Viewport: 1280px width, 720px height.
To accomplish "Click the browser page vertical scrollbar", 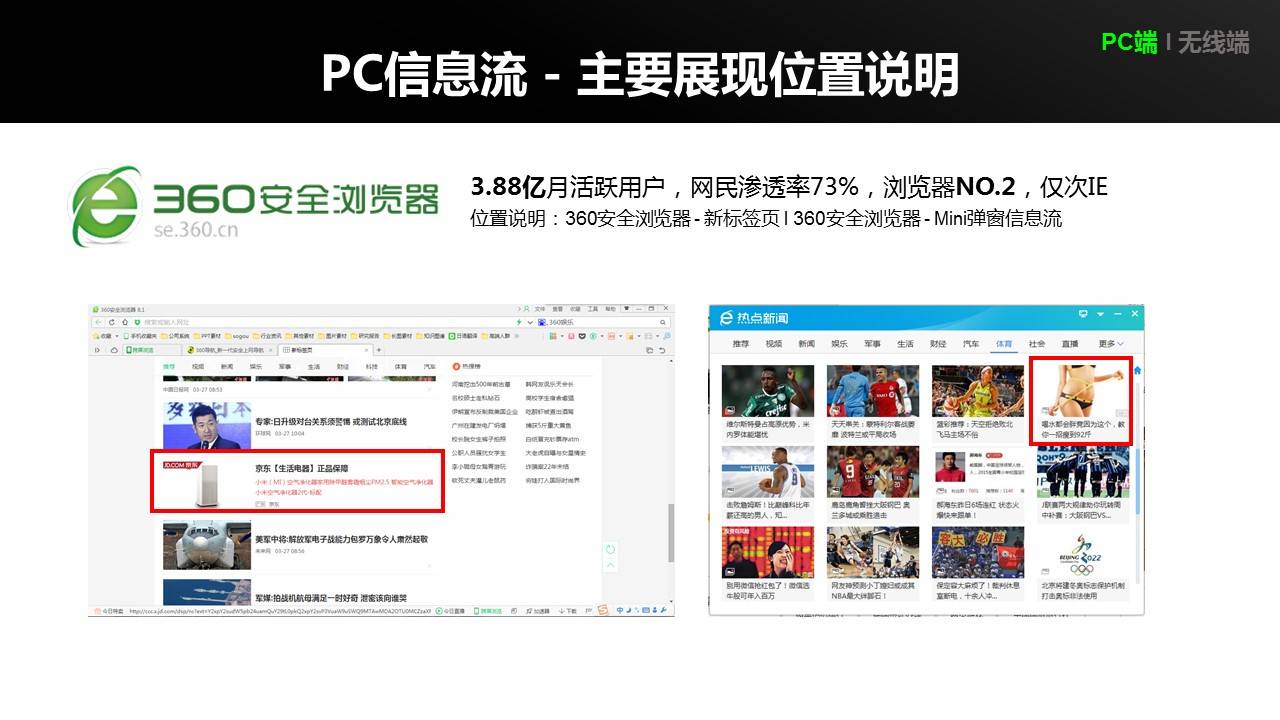I will (x=670, y=530).
